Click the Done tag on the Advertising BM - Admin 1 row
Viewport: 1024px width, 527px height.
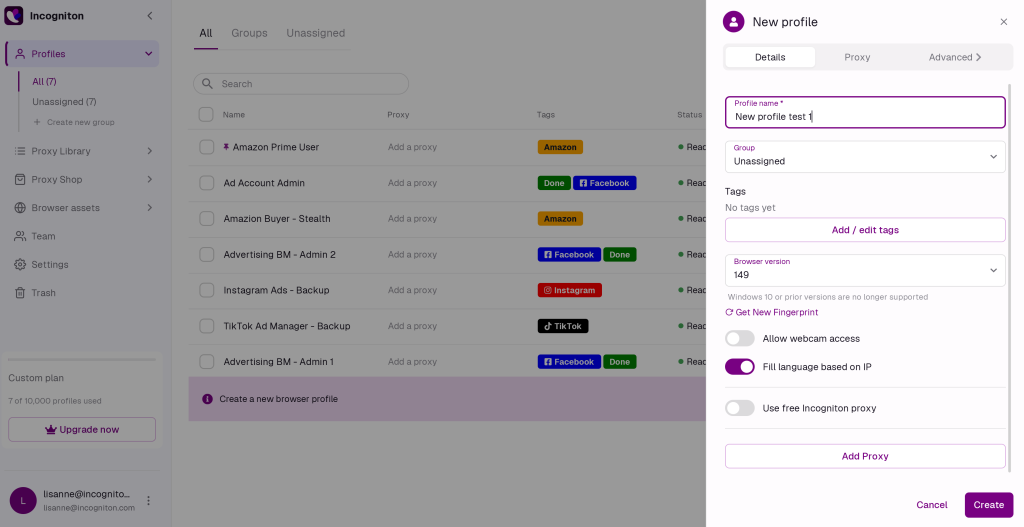[x=620, y=362]
